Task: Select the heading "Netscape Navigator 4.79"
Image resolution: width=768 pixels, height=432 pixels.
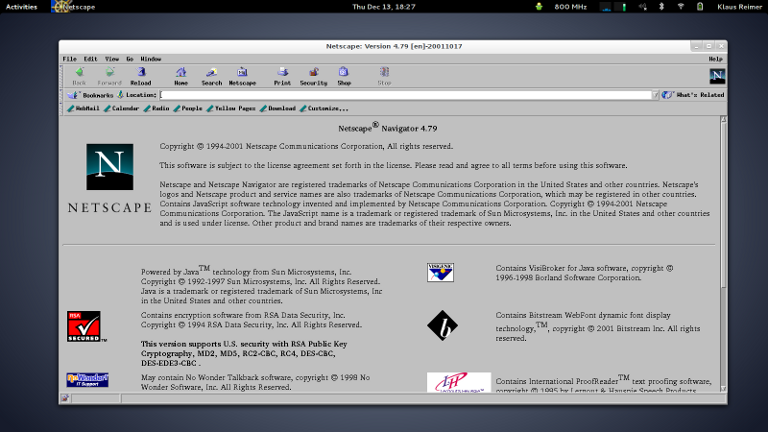Action: (387, 128)
